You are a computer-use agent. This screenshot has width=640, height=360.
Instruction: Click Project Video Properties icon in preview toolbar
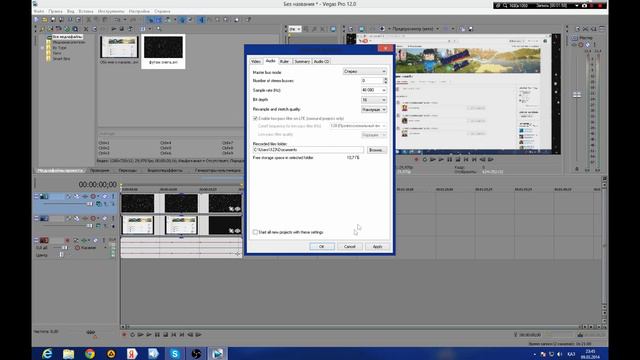pos(351,29)
